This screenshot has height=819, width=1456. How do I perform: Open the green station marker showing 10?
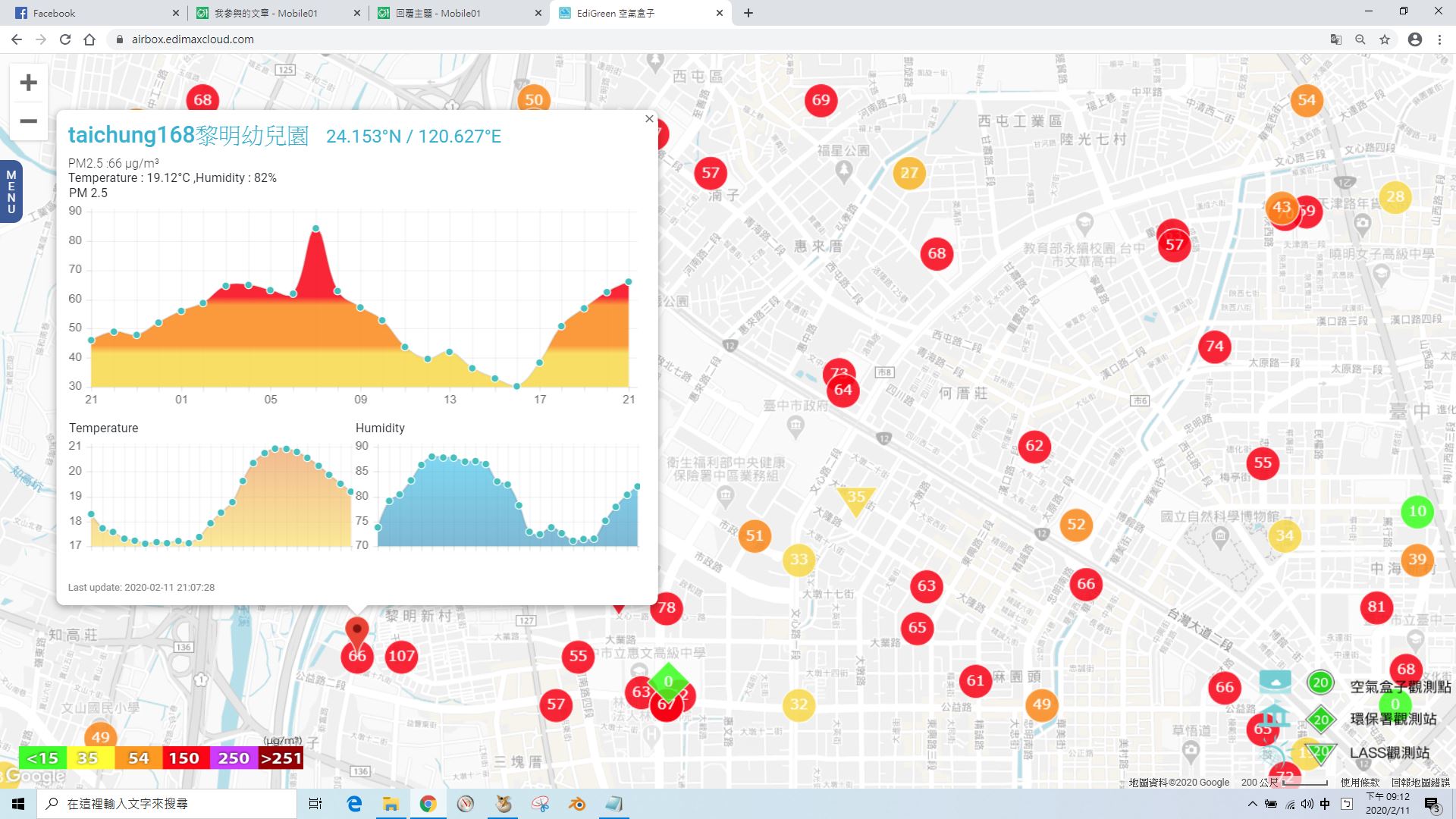pyautogui.click(x=1417, y=511)
